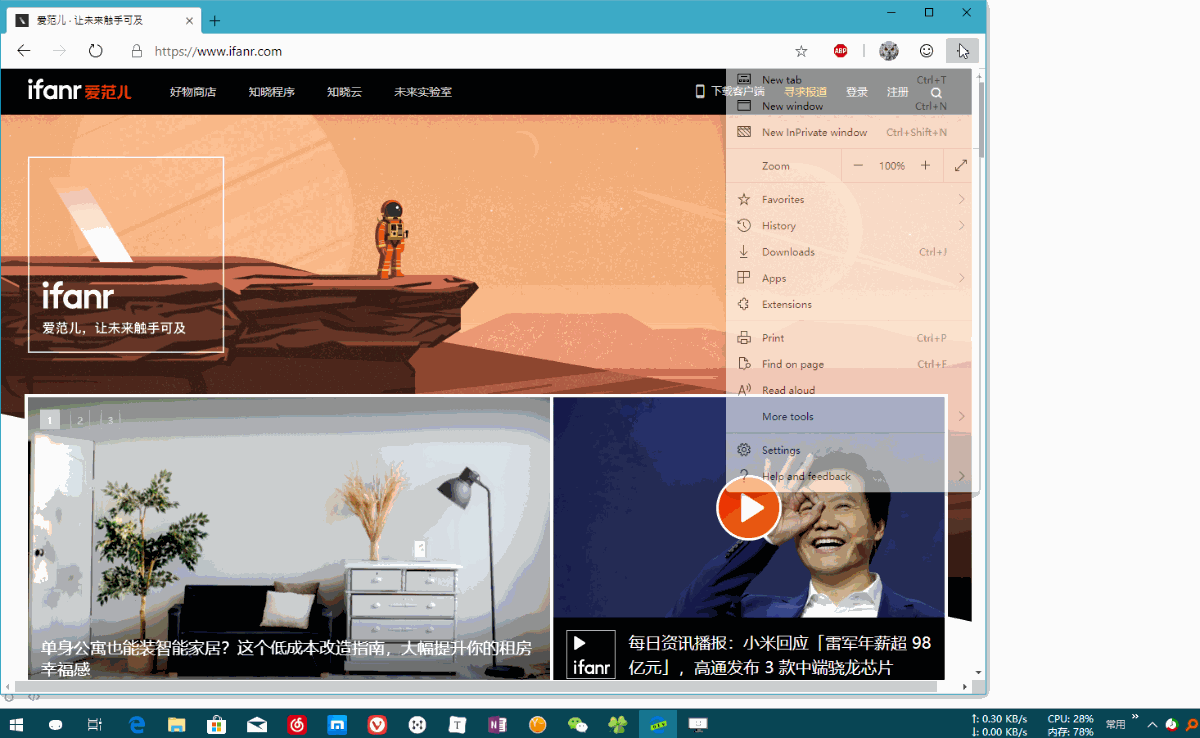1200x738 pixels.
Task: Open the Windows Start menu
Action: (x=17, y=724)
